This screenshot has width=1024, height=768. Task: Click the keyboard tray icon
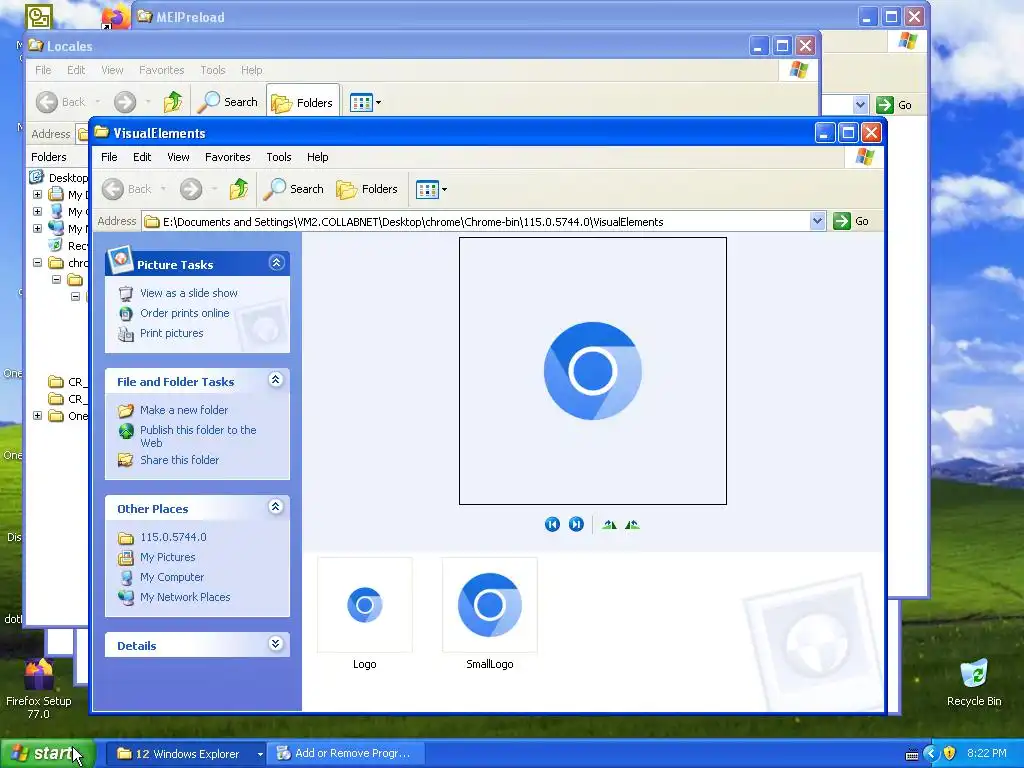tap(912, 755)
